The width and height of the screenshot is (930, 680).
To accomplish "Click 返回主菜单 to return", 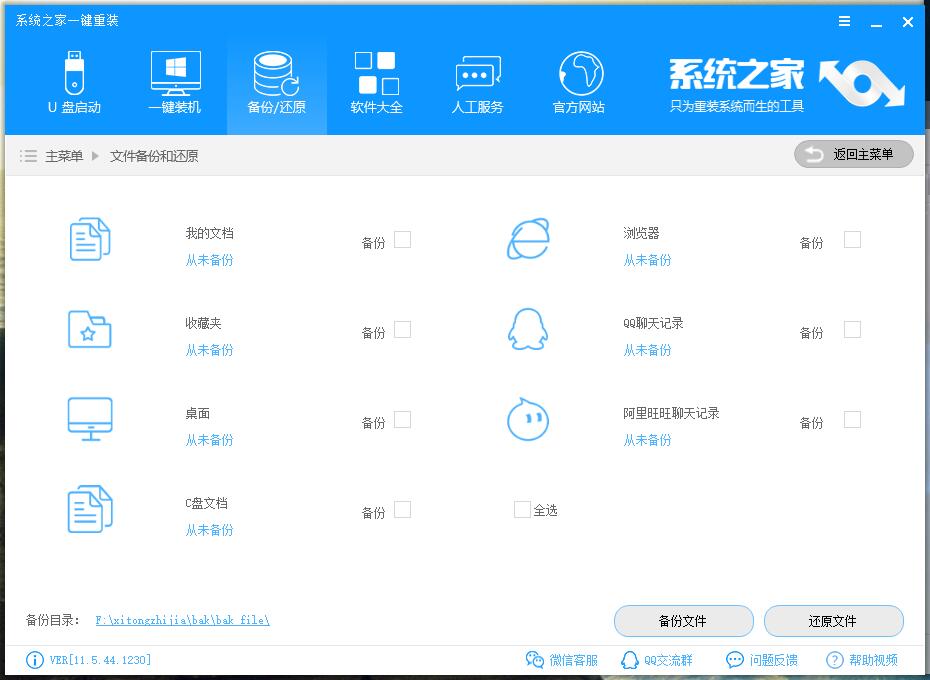I will pyautogui.click(x=853, y=154).
